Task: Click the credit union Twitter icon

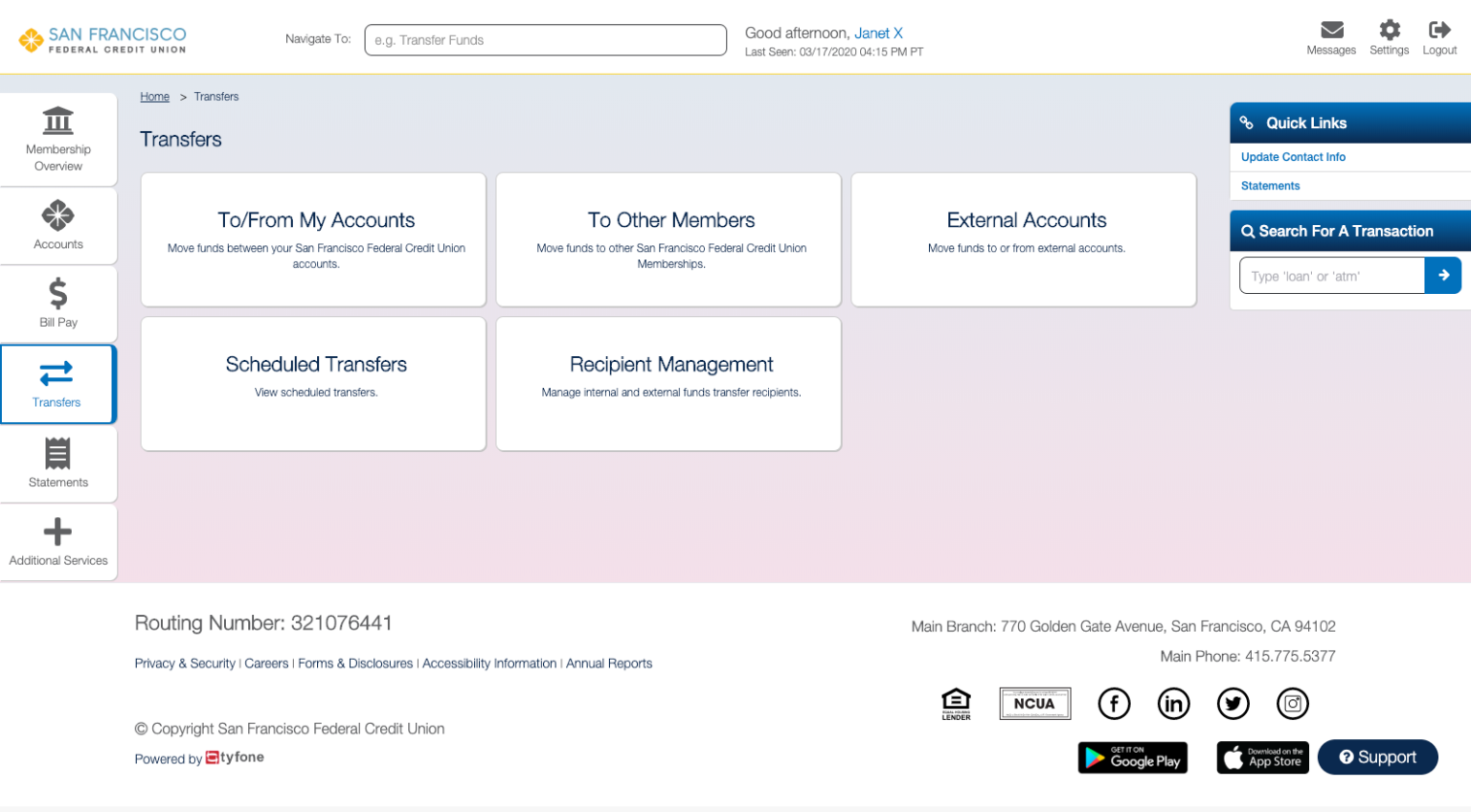Action: [1233, 704]
